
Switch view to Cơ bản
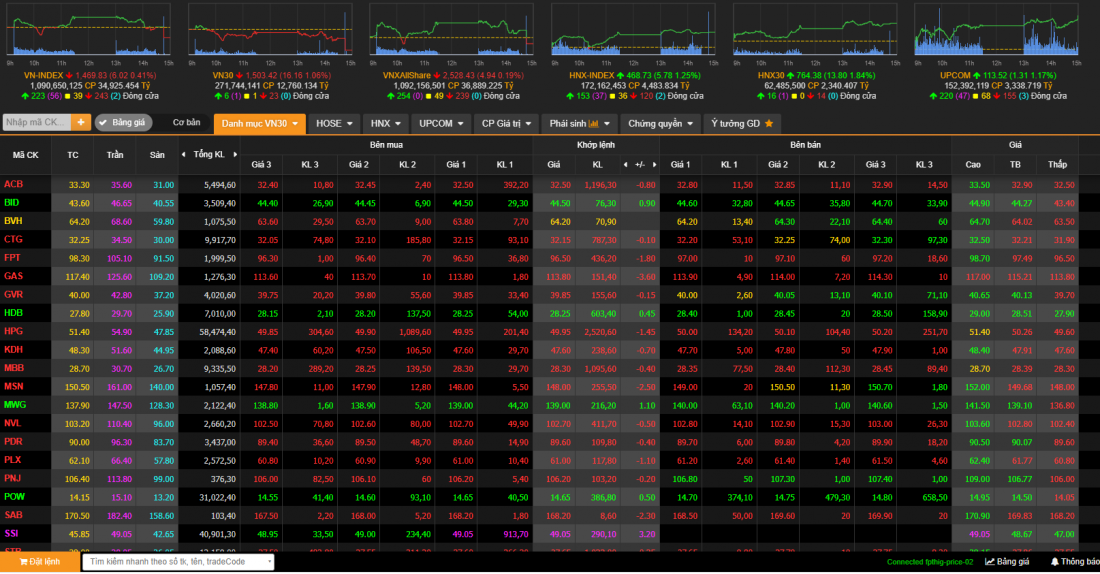tap(186, 123)
